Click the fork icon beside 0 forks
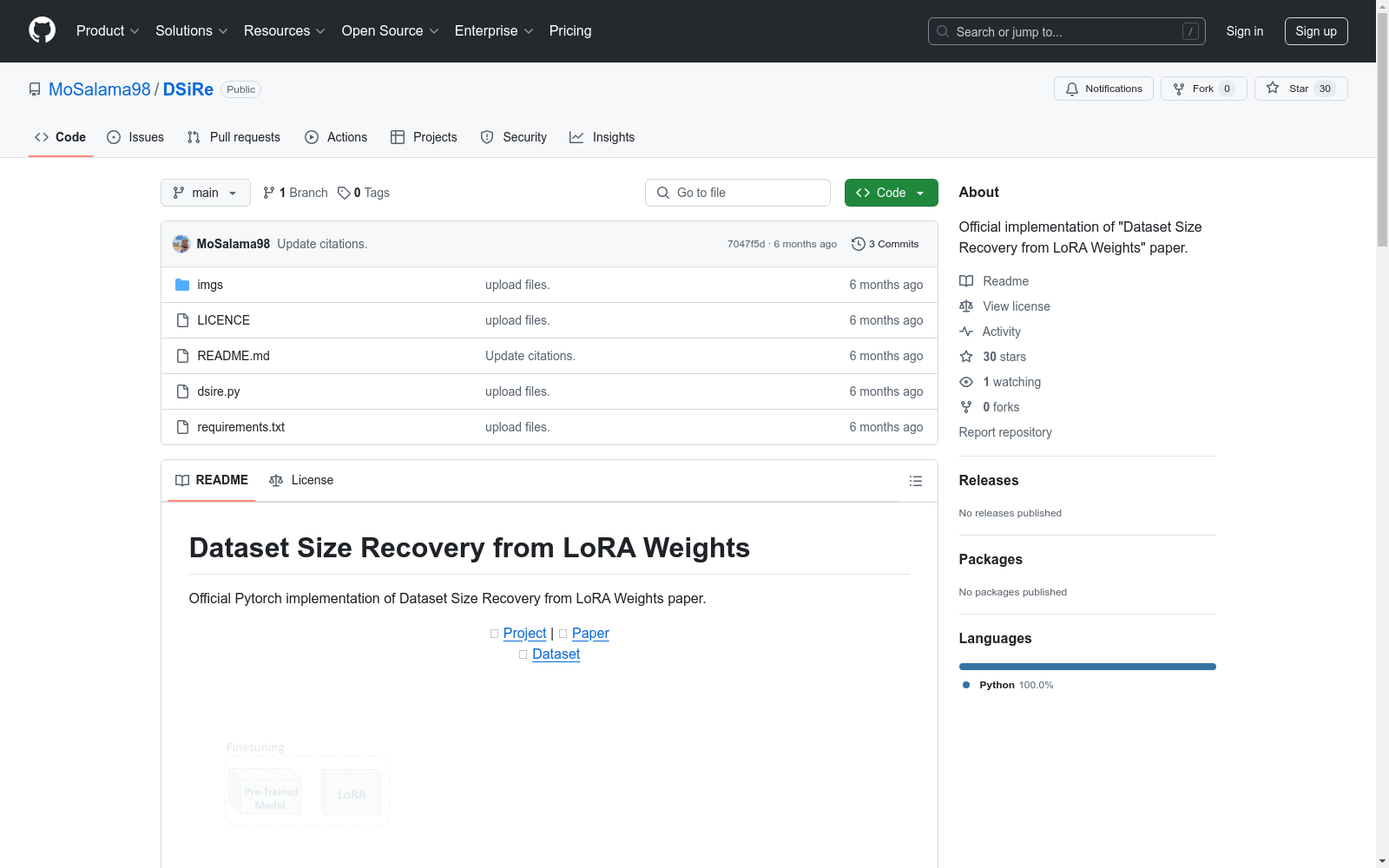Screen dimensions: 1389x868 click(966, 407)
